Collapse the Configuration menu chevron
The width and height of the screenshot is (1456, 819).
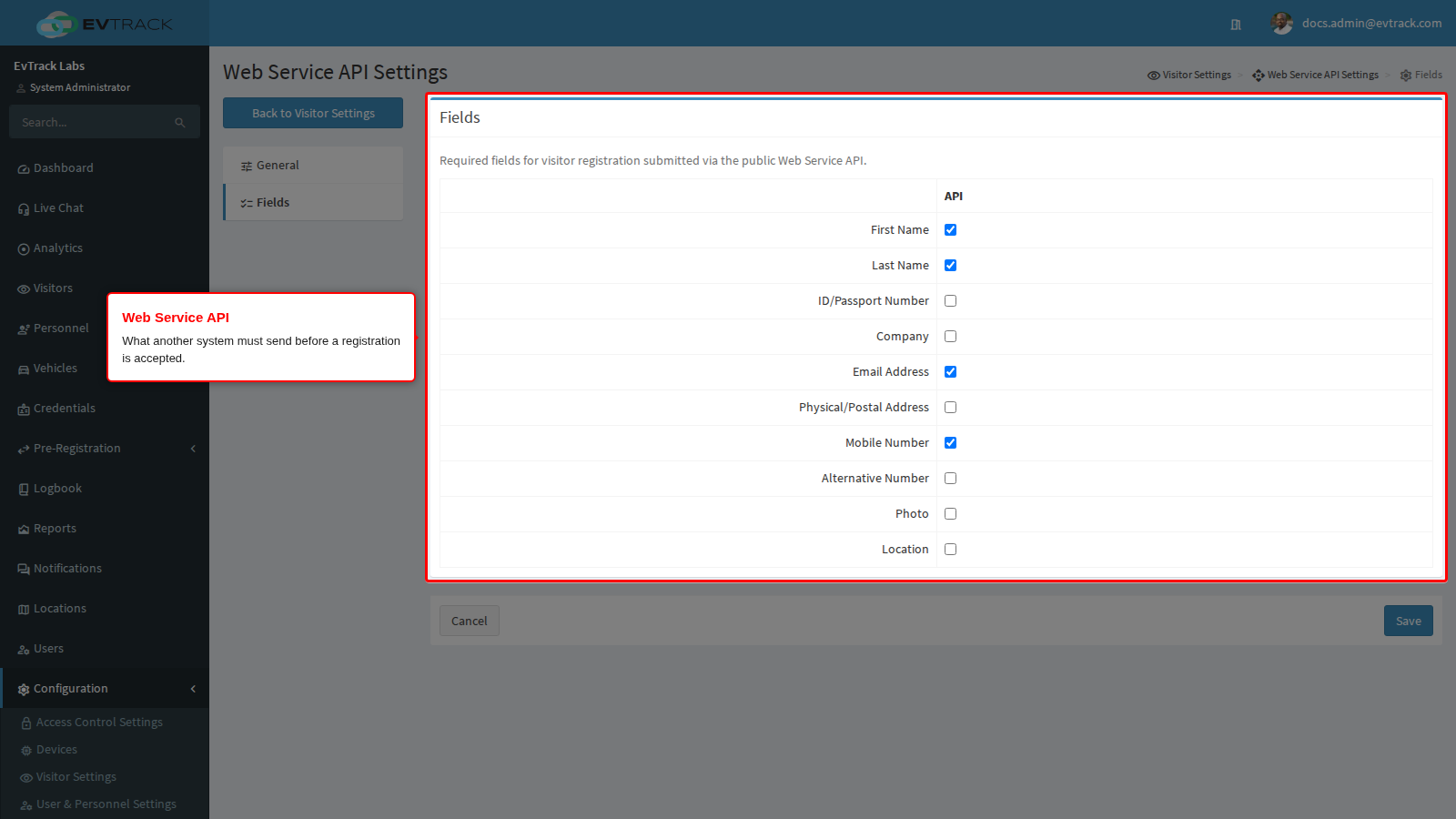click(x=193, y=689)
